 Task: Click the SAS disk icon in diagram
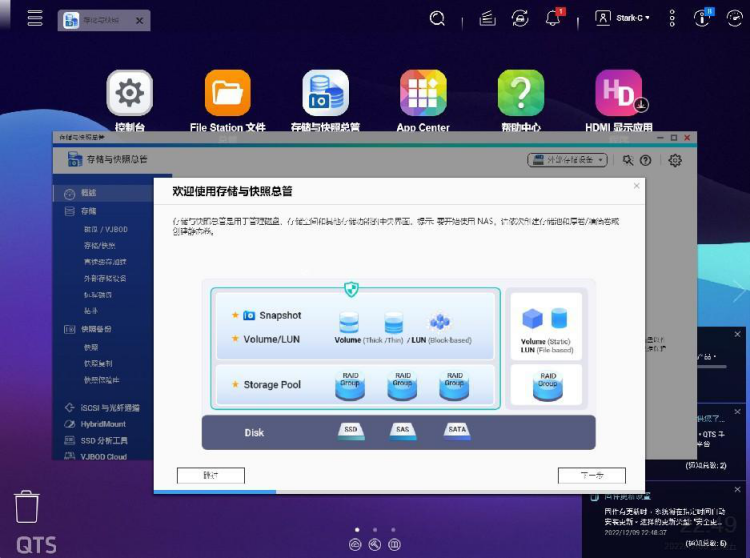click(403, 431)
